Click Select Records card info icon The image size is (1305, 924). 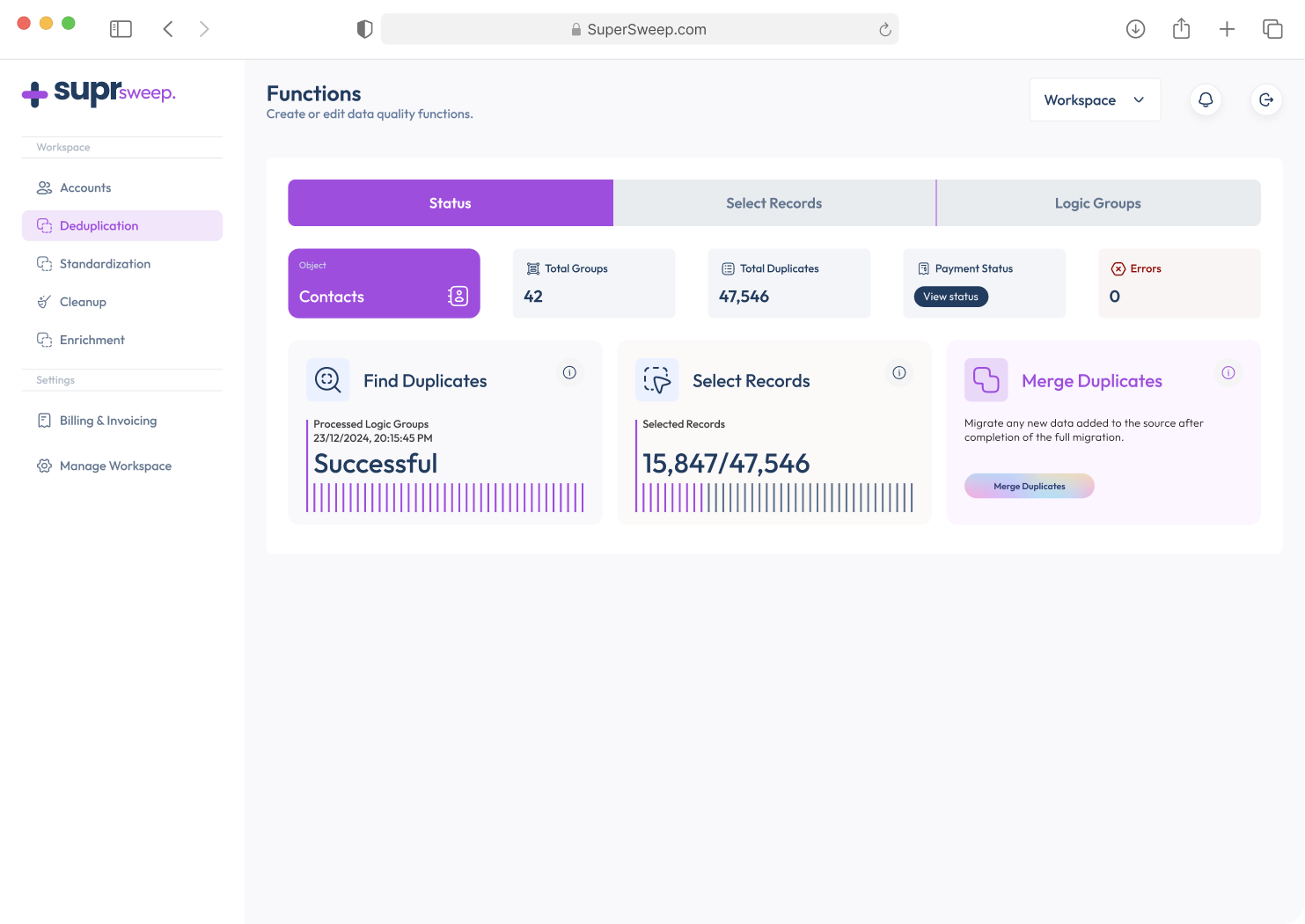[x=898, y=372]
